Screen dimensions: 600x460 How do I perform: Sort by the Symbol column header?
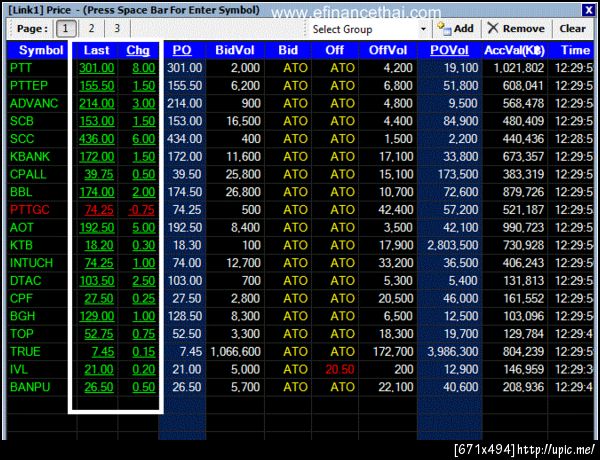click(41, 50)
